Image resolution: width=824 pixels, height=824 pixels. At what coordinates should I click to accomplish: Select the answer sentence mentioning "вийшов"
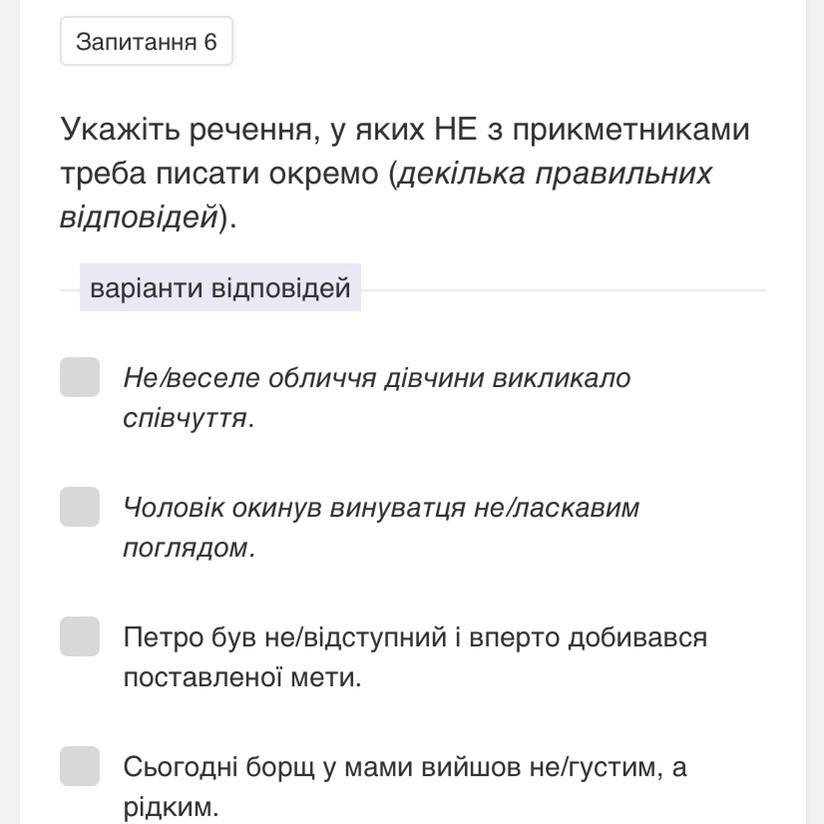click(404, 786)
